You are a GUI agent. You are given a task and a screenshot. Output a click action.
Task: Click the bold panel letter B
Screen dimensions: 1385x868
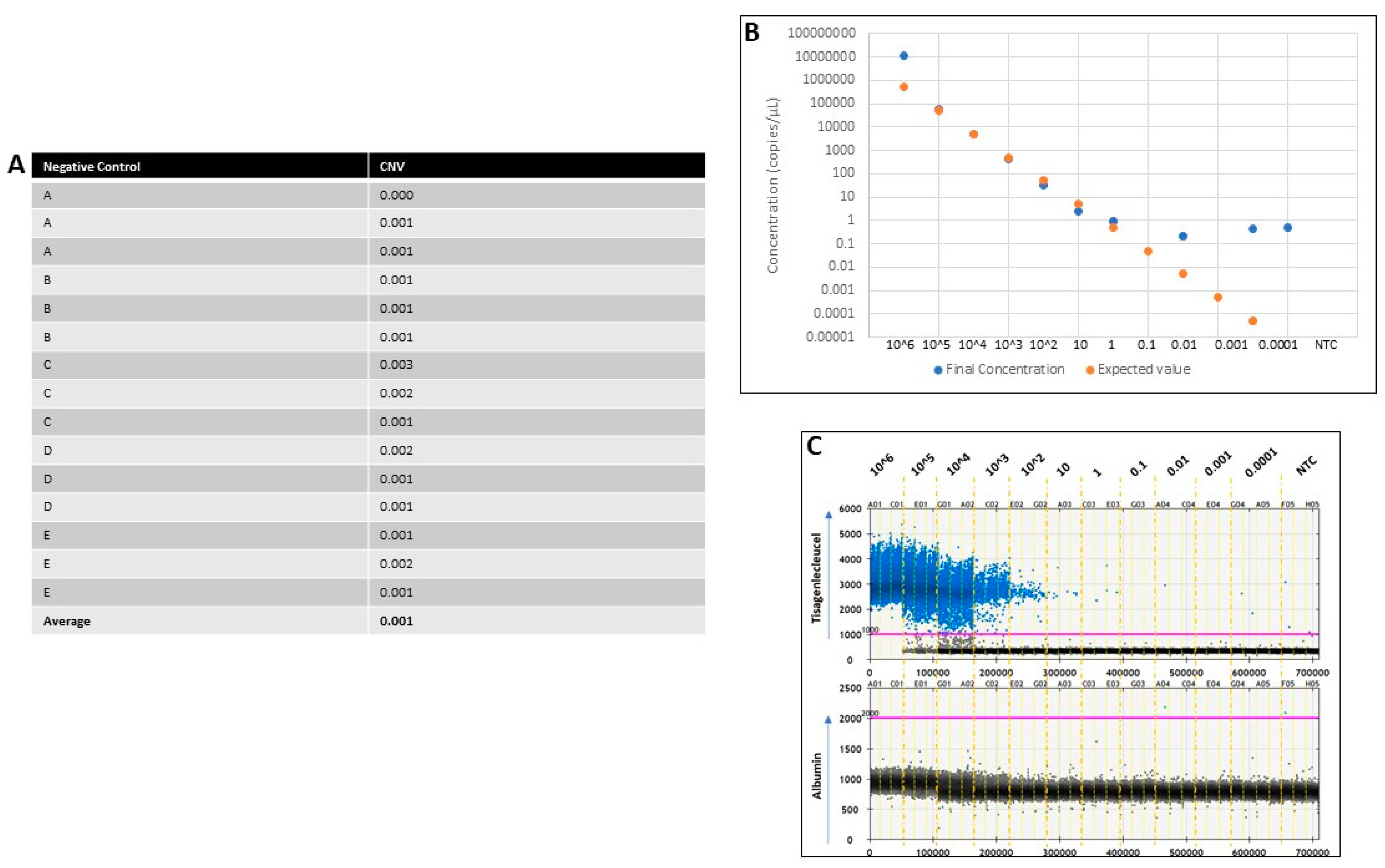point(752,33)
